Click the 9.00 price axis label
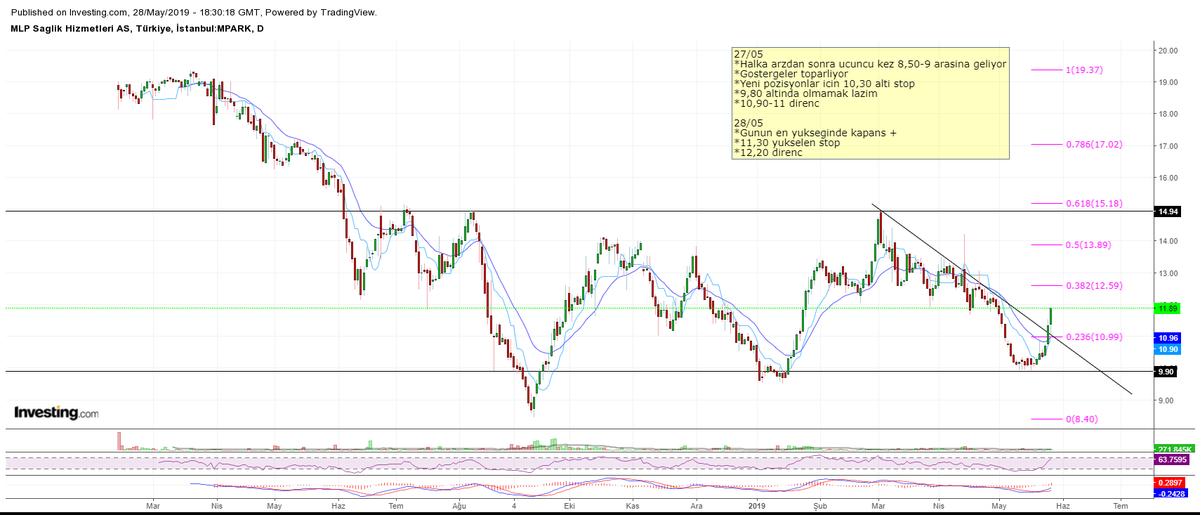Screen dimensions: 1200x515 click(1168, 401)
